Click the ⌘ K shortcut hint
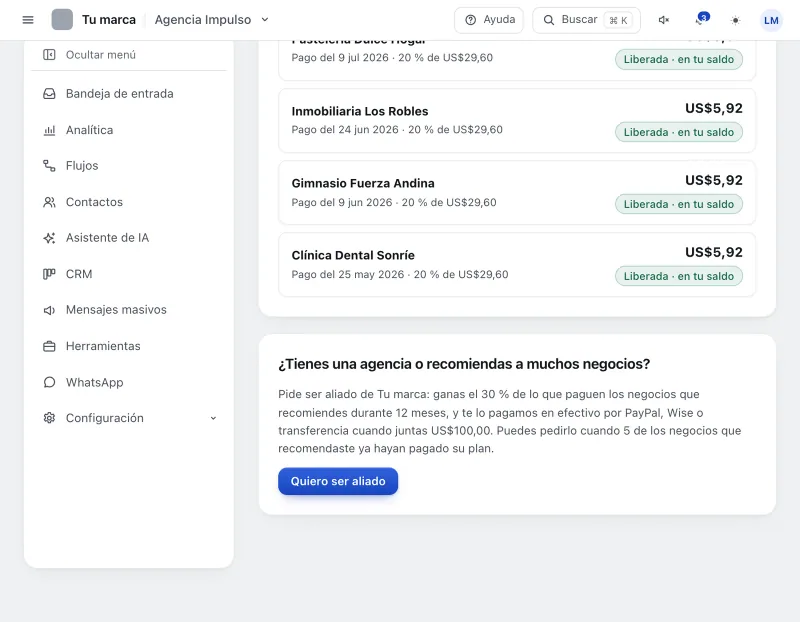The width and height of the screenshot is (800, 622). (x=618, y=20)
